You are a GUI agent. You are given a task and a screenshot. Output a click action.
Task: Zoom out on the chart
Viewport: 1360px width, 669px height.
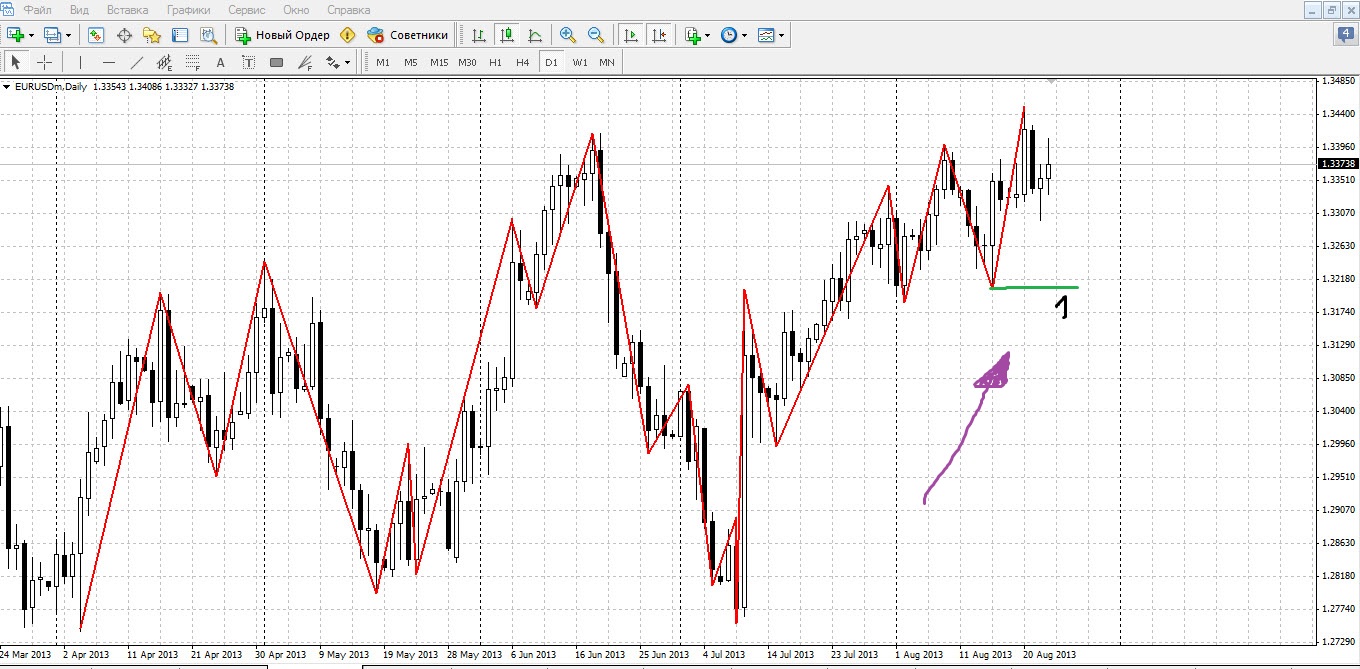pos(596,35)
